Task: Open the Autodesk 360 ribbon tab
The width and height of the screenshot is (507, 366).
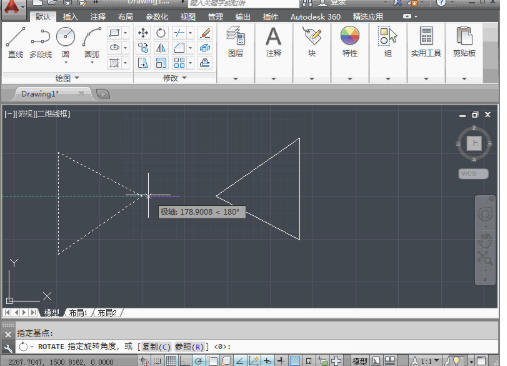Action: point(315,16)
